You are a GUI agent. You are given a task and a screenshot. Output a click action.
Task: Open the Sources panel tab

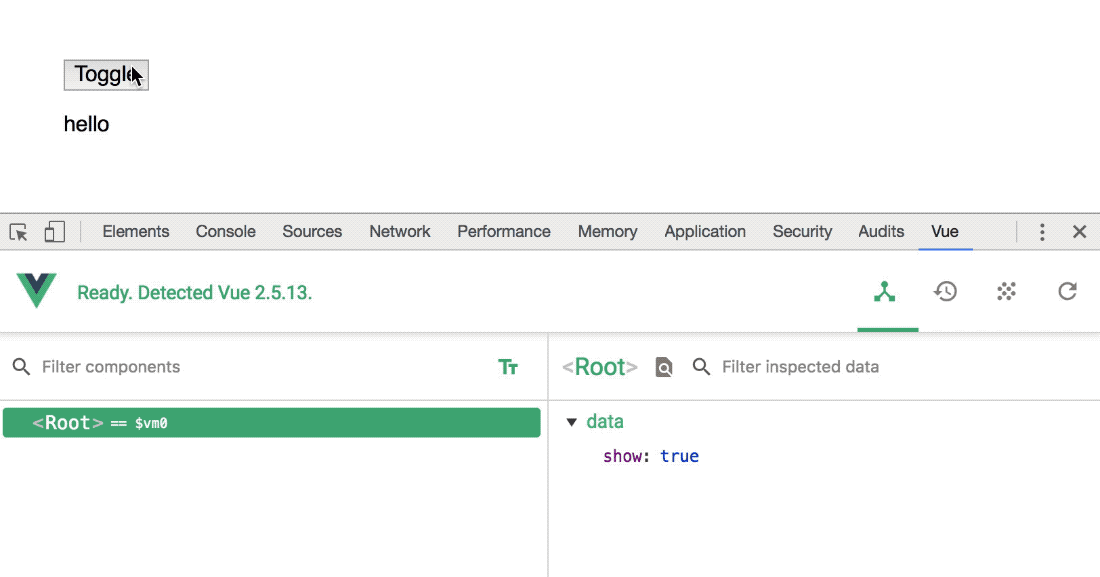tap(312, 232)
